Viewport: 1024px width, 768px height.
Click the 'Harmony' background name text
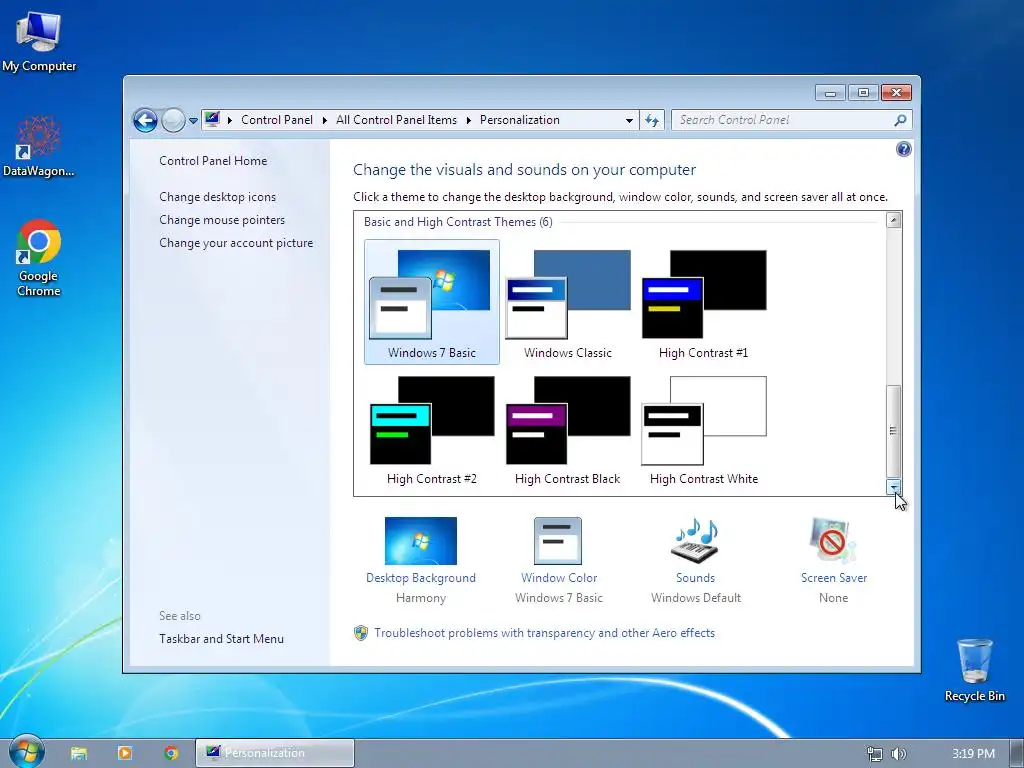421,598
